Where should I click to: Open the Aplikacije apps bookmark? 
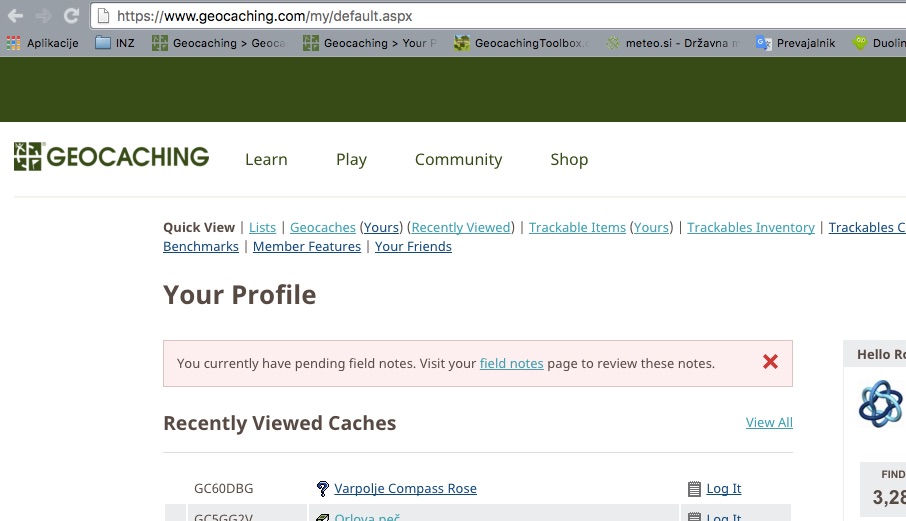42,43
